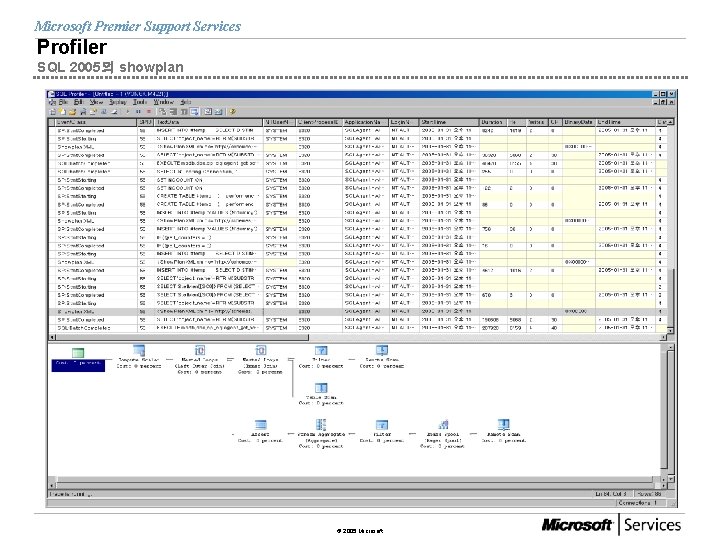Open the Edit menu
The height and width of the screenshot is (540, 720).
point(79,102)
